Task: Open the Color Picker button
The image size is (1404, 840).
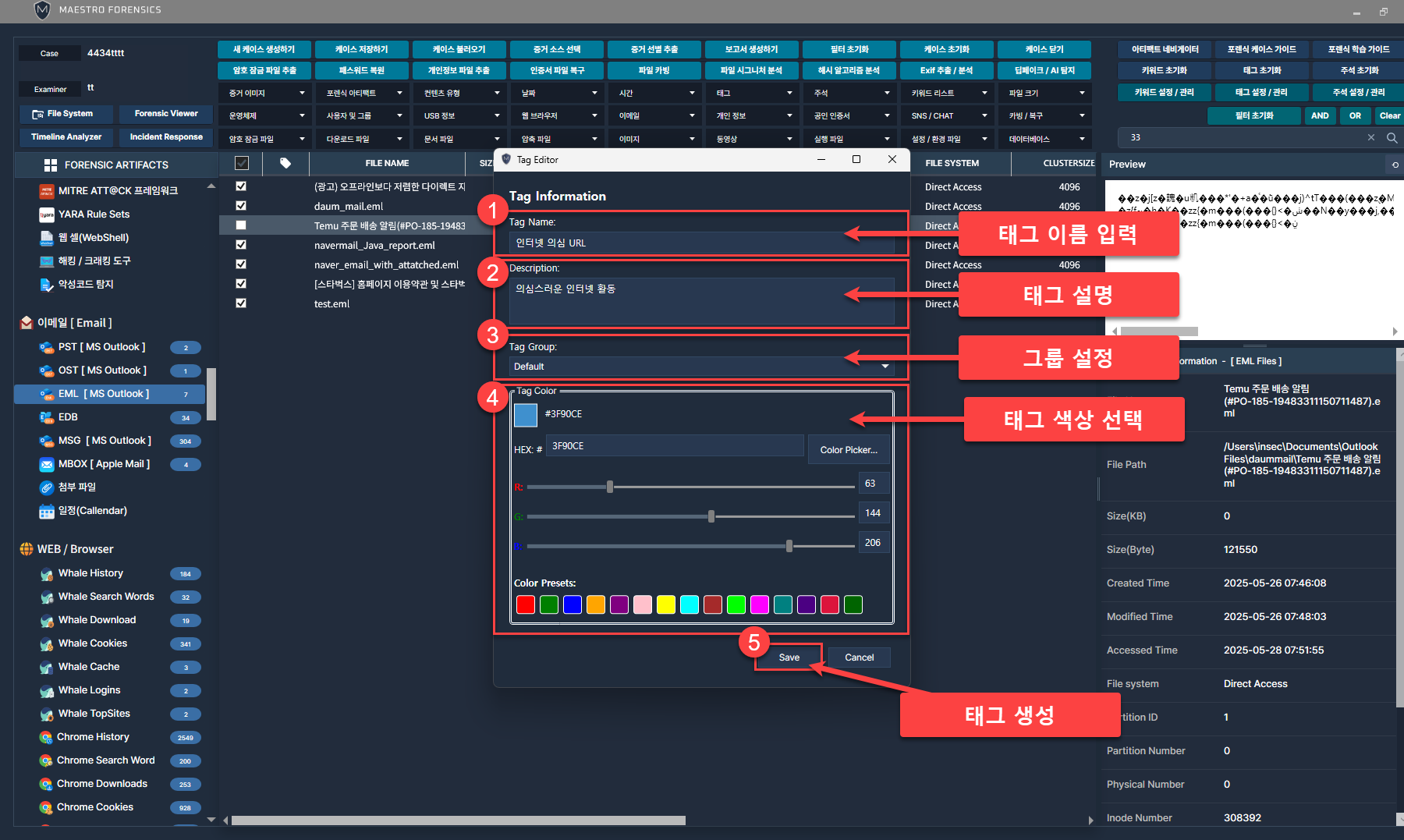Action: (x=849, y=450)
